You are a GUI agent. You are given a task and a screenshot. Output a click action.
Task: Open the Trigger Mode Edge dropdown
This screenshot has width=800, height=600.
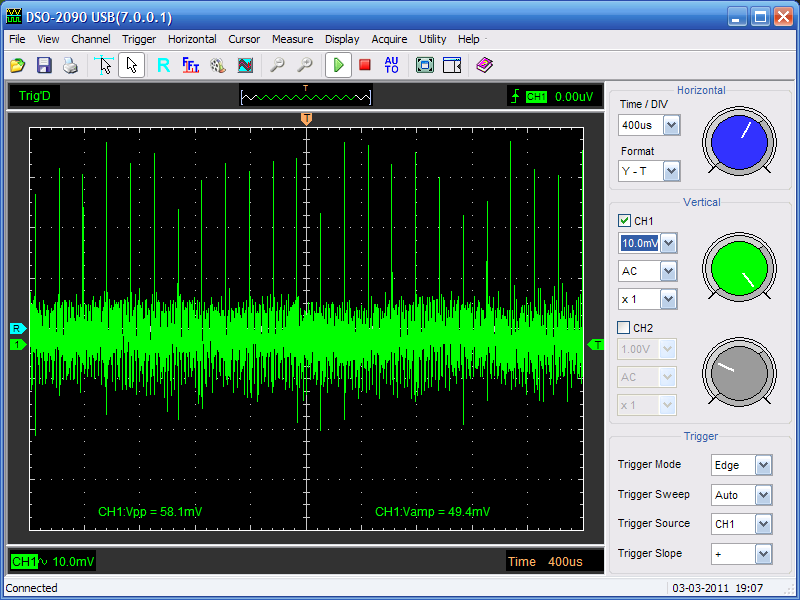[x=763, y=465]
